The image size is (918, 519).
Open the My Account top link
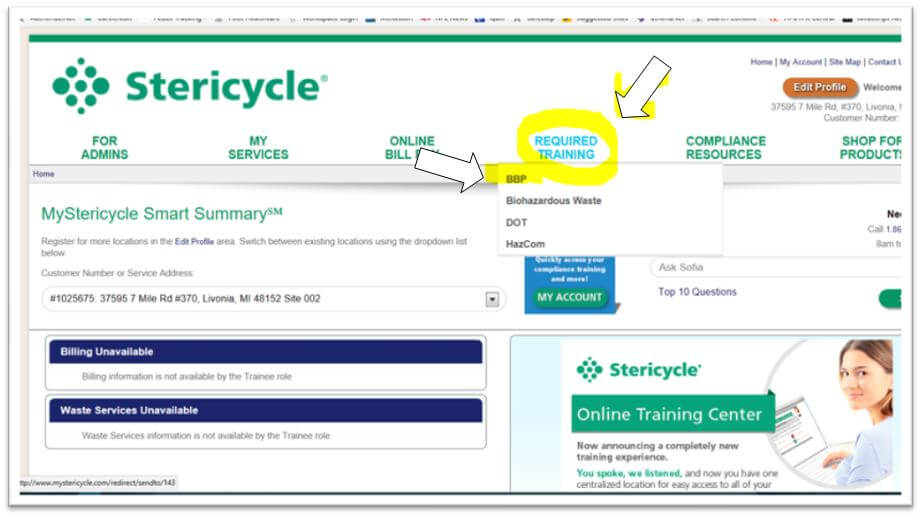(x=800, y=62)
